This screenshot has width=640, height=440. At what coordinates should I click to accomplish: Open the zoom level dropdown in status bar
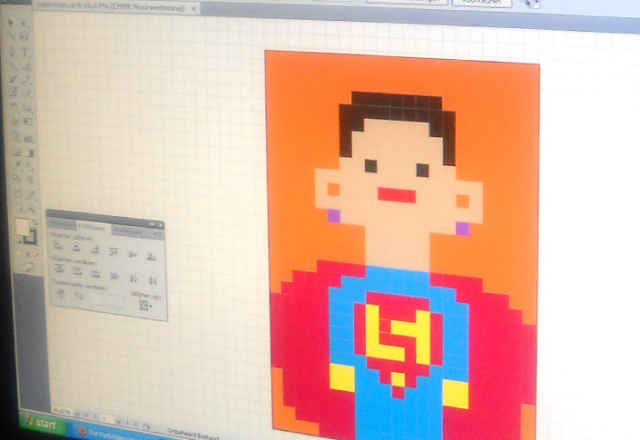[x=77, y=414]
